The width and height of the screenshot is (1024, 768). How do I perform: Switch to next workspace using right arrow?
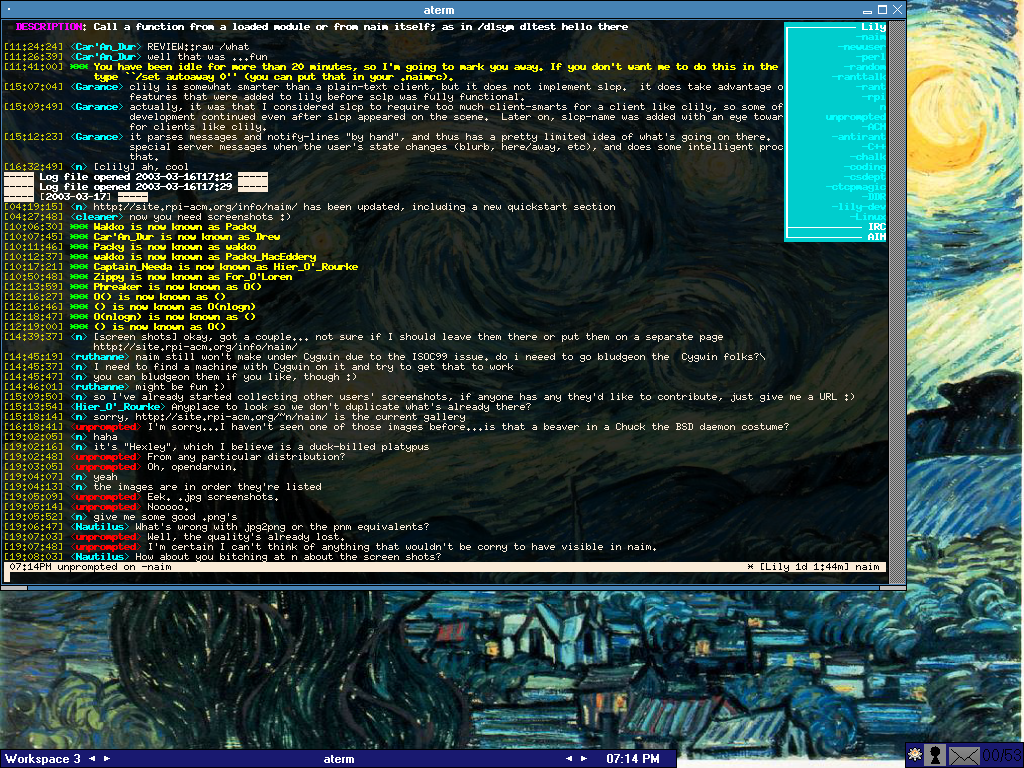click(105, 759)
